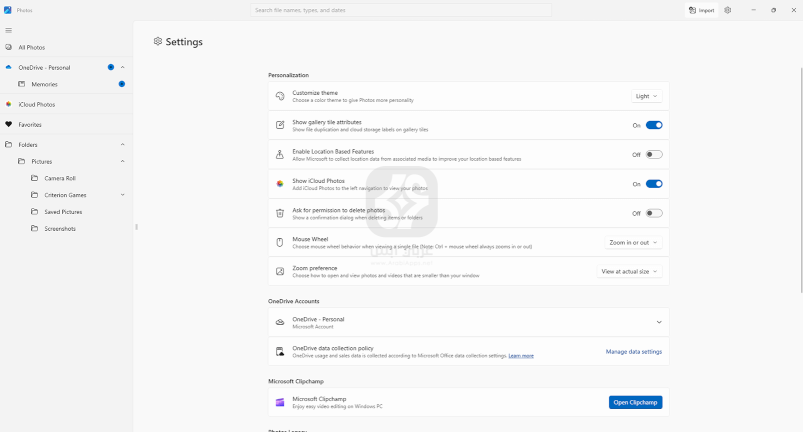Turn on Ask for permission to delete photos
The image size is (803, 432).
654,213
